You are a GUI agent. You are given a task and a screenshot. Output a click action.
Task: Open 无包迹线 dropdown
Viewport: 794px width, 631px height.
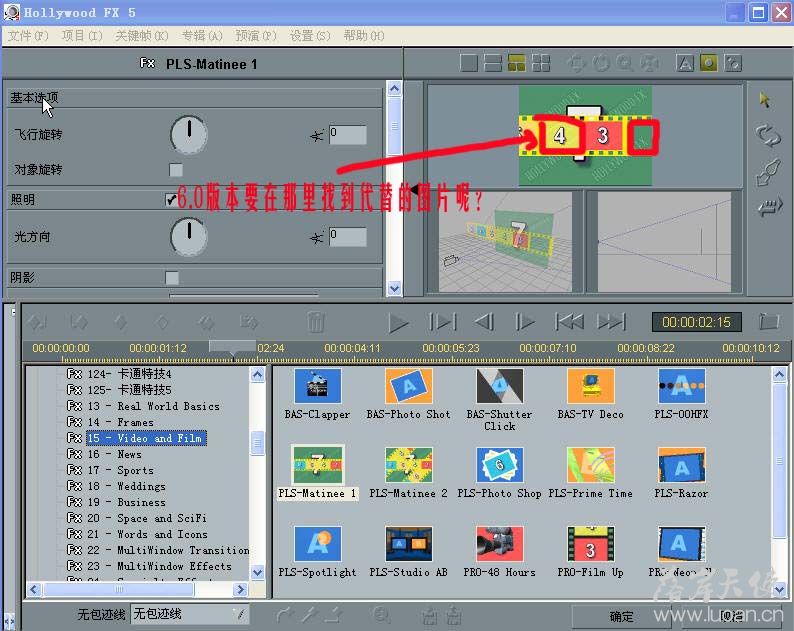(190, 614)
